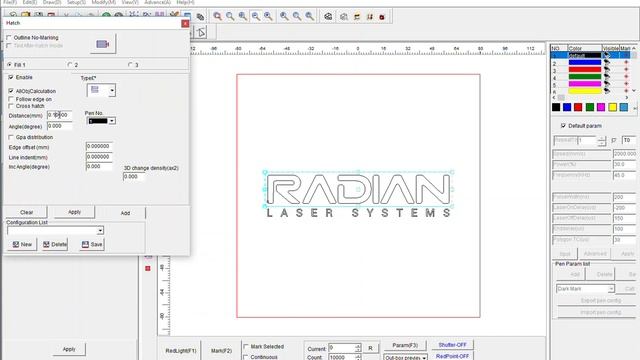
Task: Open the Draw menu
Action: pos(52,2)
